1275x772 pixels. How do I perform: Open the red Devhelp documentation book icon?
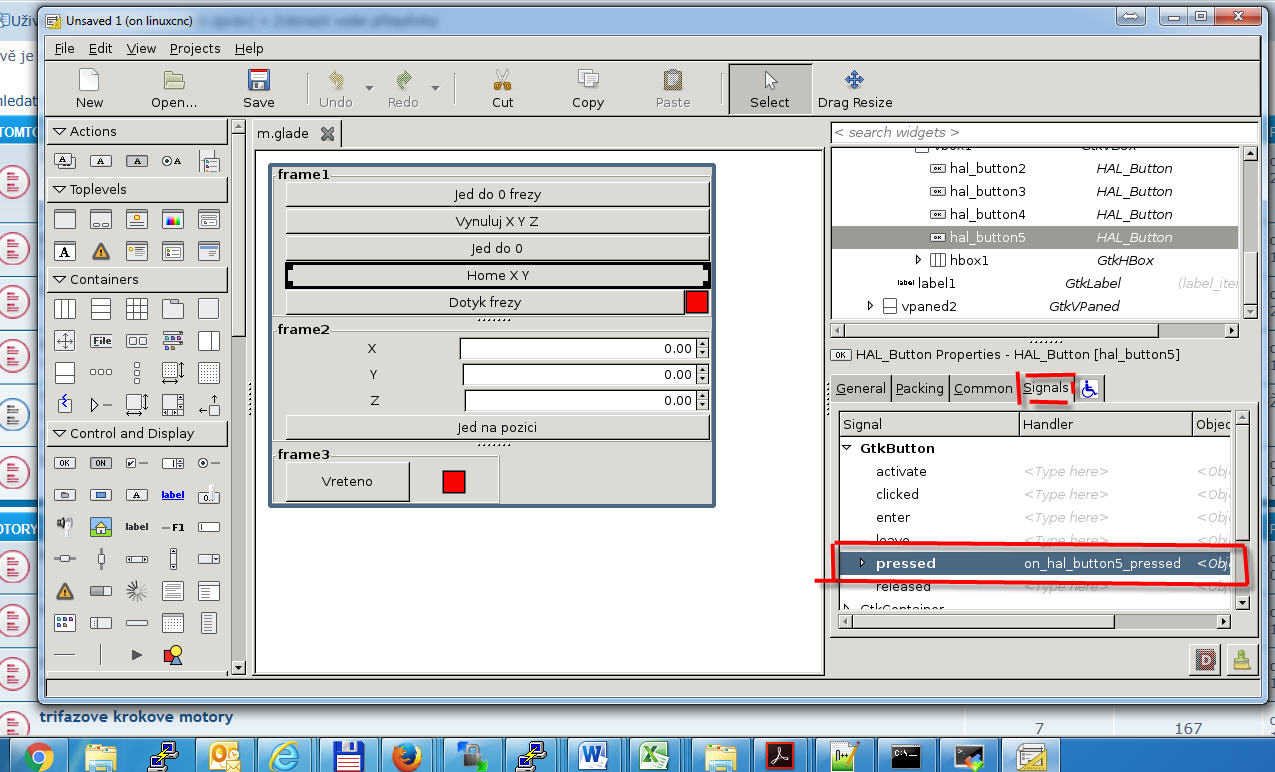tap(1206, 660)
